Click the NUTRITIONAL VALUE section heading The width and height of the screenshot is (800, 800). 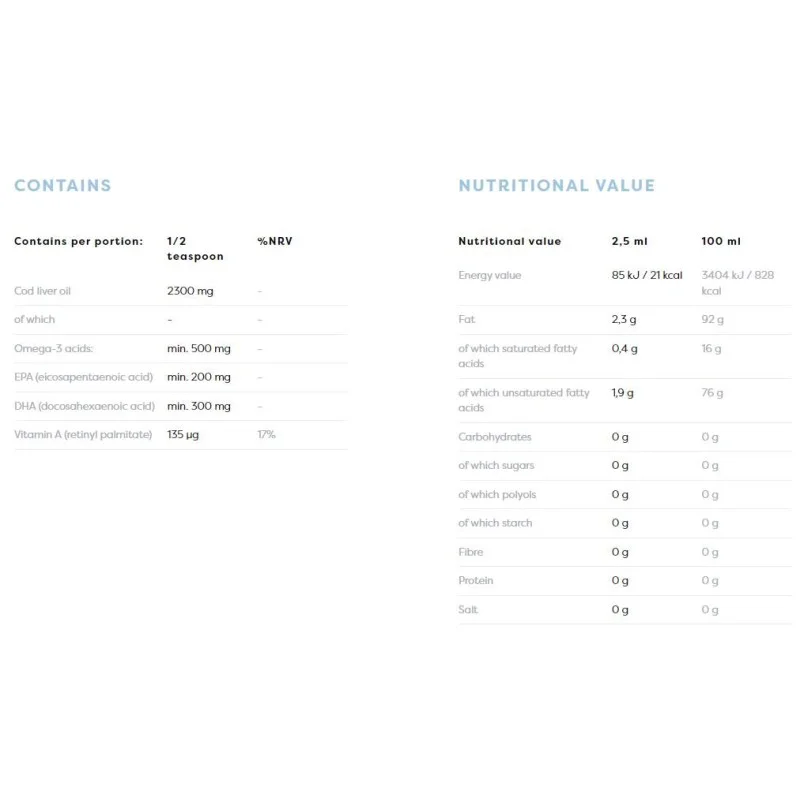click(556, 185)
